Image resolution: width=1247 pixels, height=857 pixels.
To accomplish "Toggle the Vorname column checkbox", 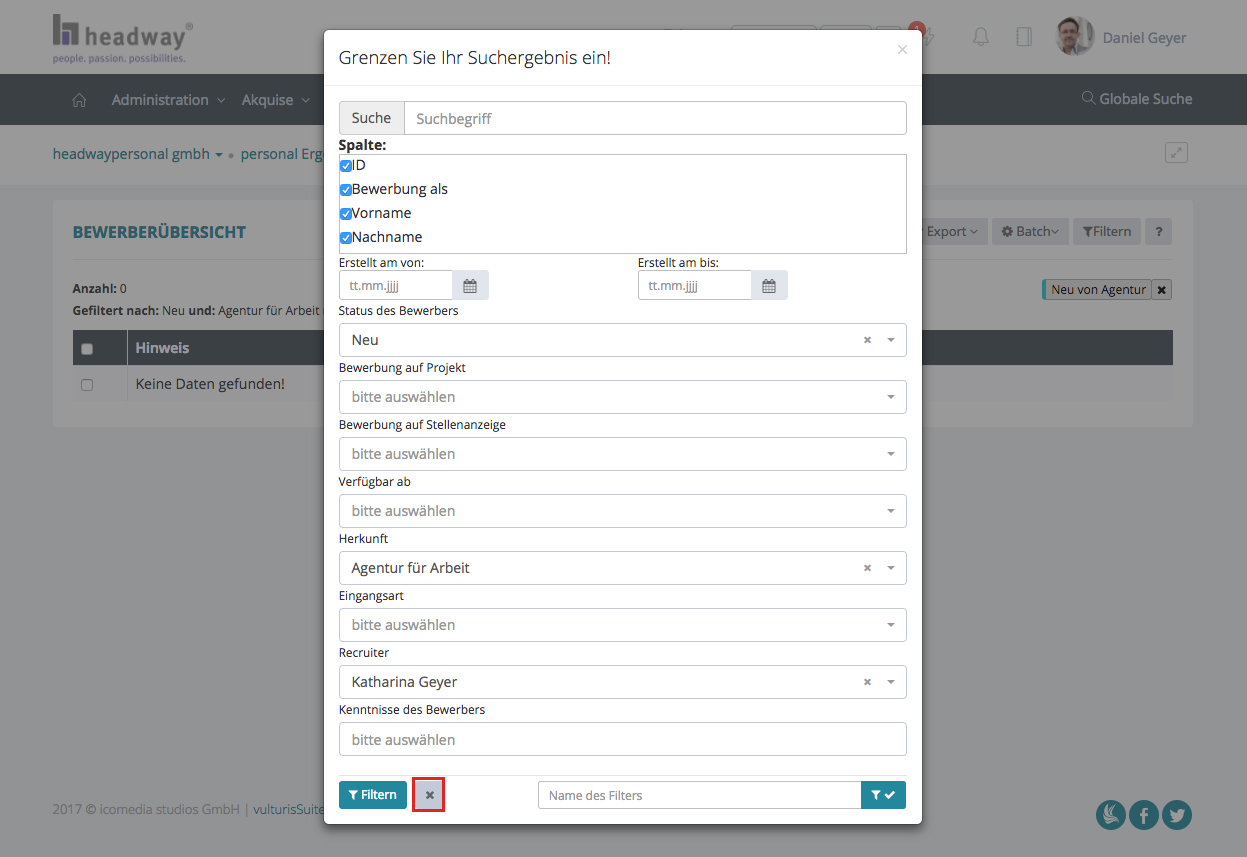I will click(346, 214).
